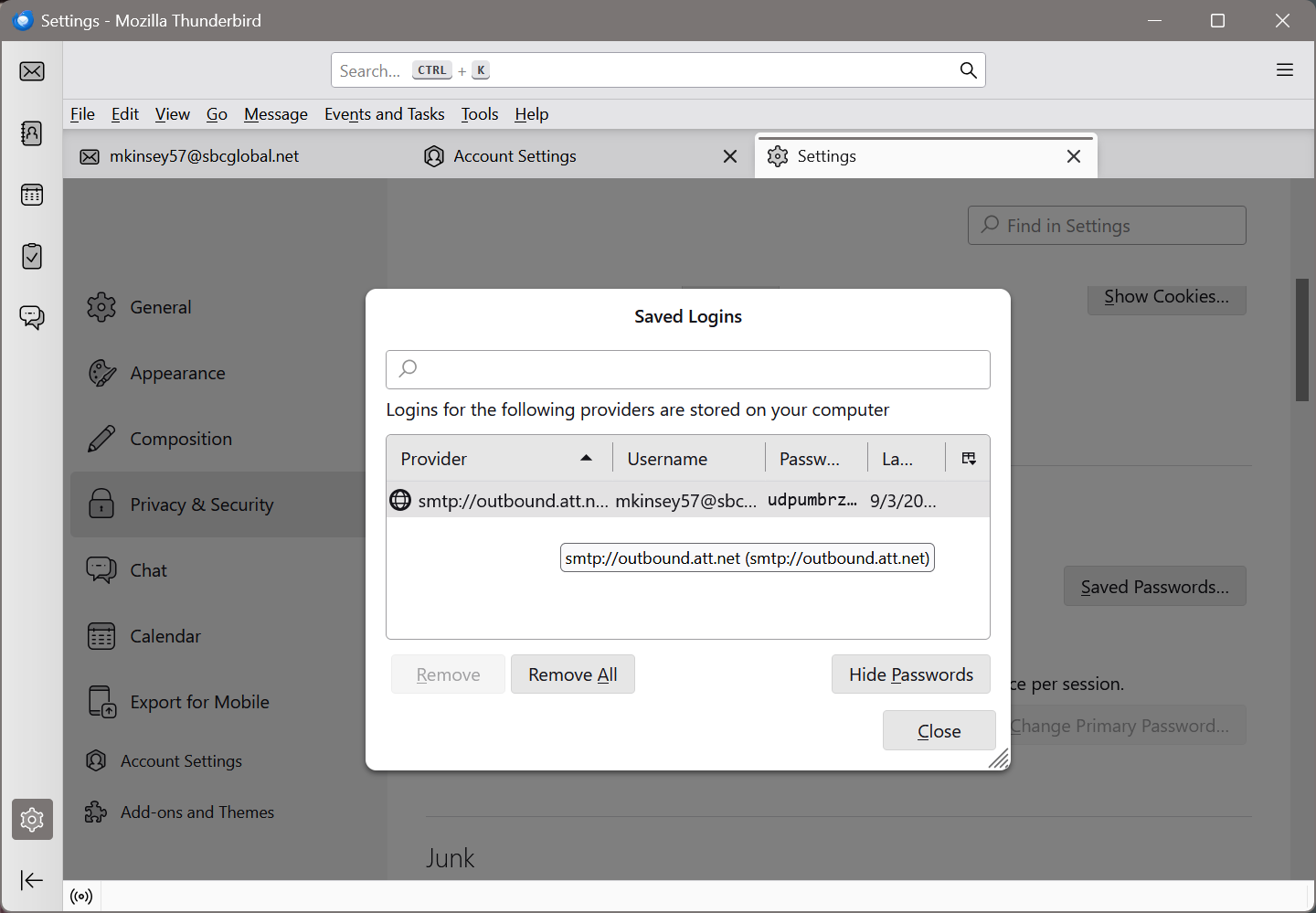Click the online status indicator icon
The width and height of the screenshot is (1316, 913).
(x=81, y=897)
